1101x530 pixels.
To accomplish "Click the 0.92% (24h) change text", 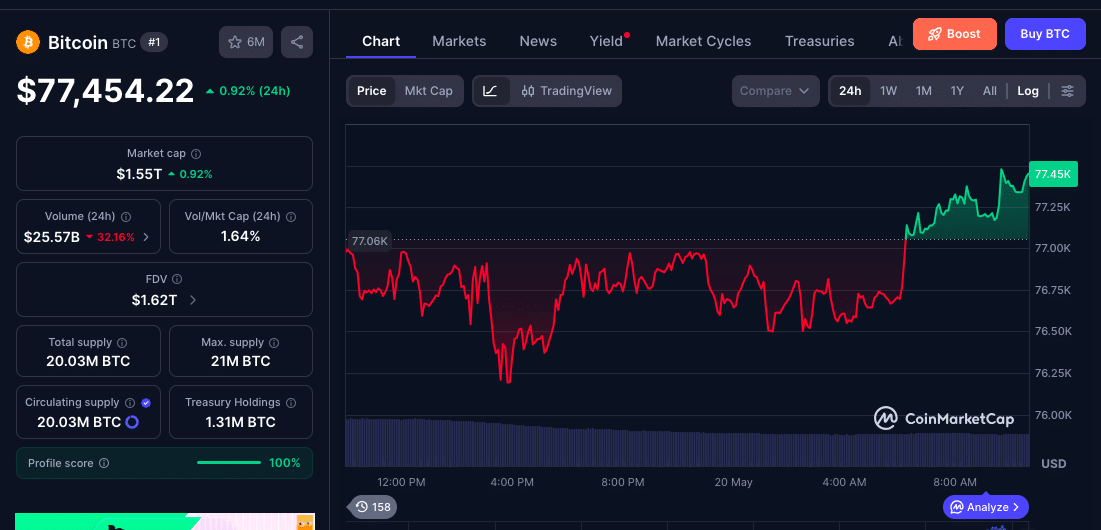I will [249, 91].
